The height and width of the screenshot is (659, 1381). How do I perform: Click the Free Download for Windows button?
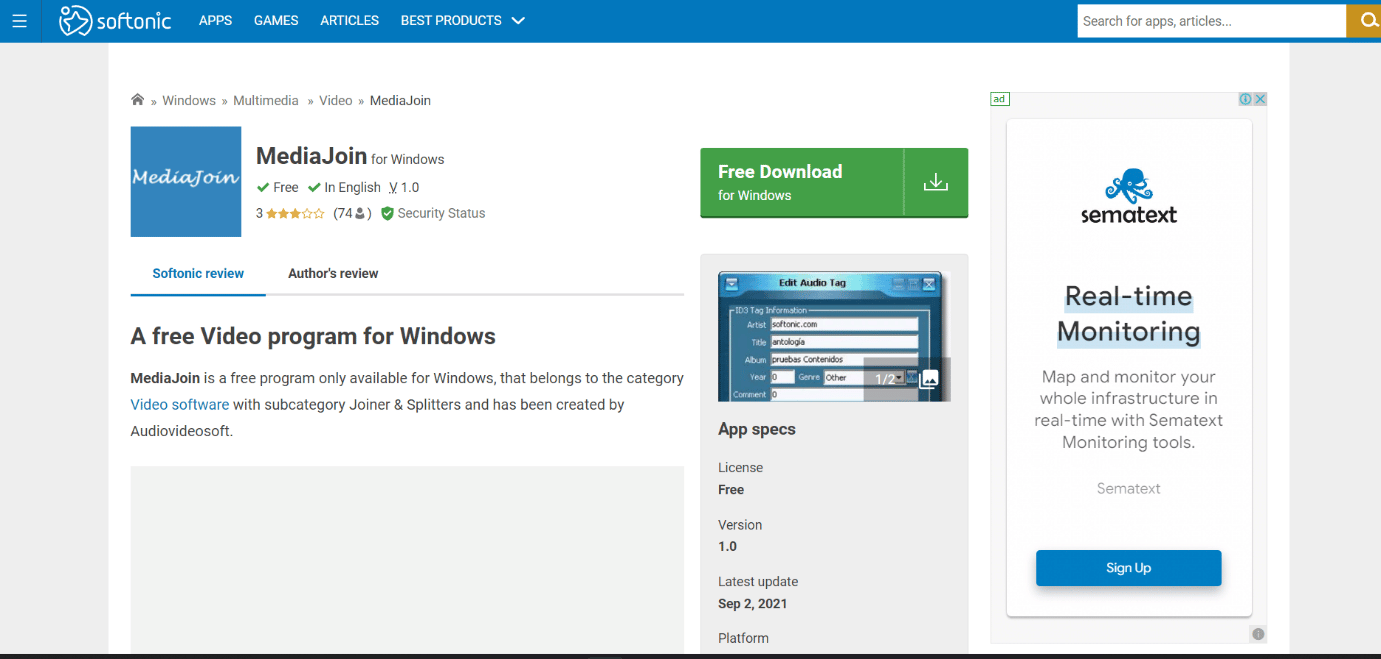click(x=834, y=183)
